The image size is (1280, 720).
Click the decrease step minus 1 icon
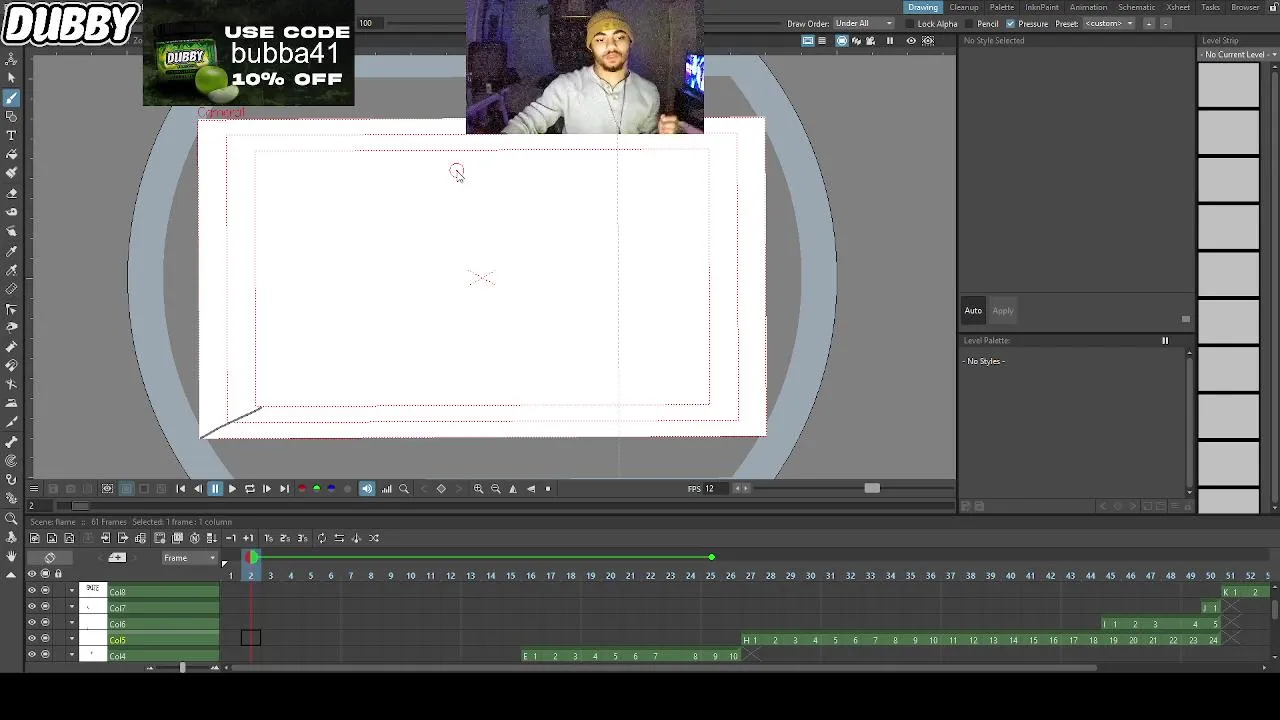230,538
